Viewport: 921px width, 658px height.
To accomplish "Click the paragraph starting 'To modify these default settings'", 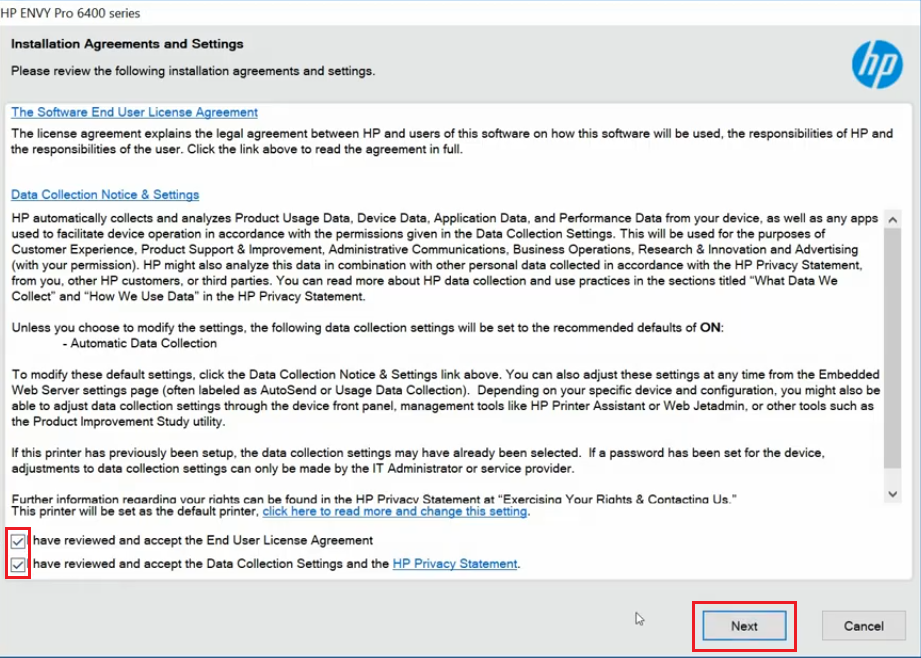I will (446, 398).
